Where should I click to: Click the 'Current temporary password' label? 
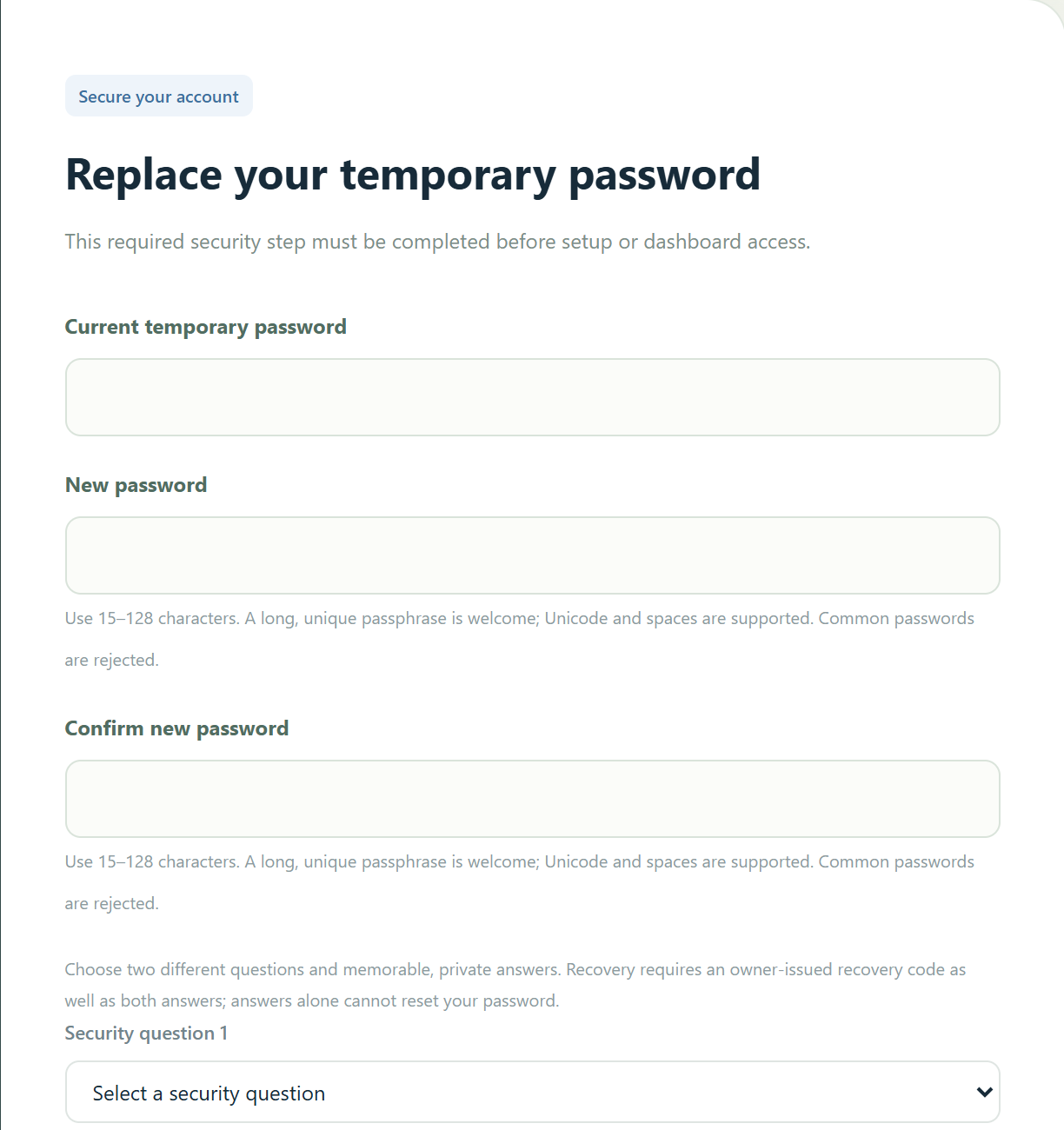(206, 327)
